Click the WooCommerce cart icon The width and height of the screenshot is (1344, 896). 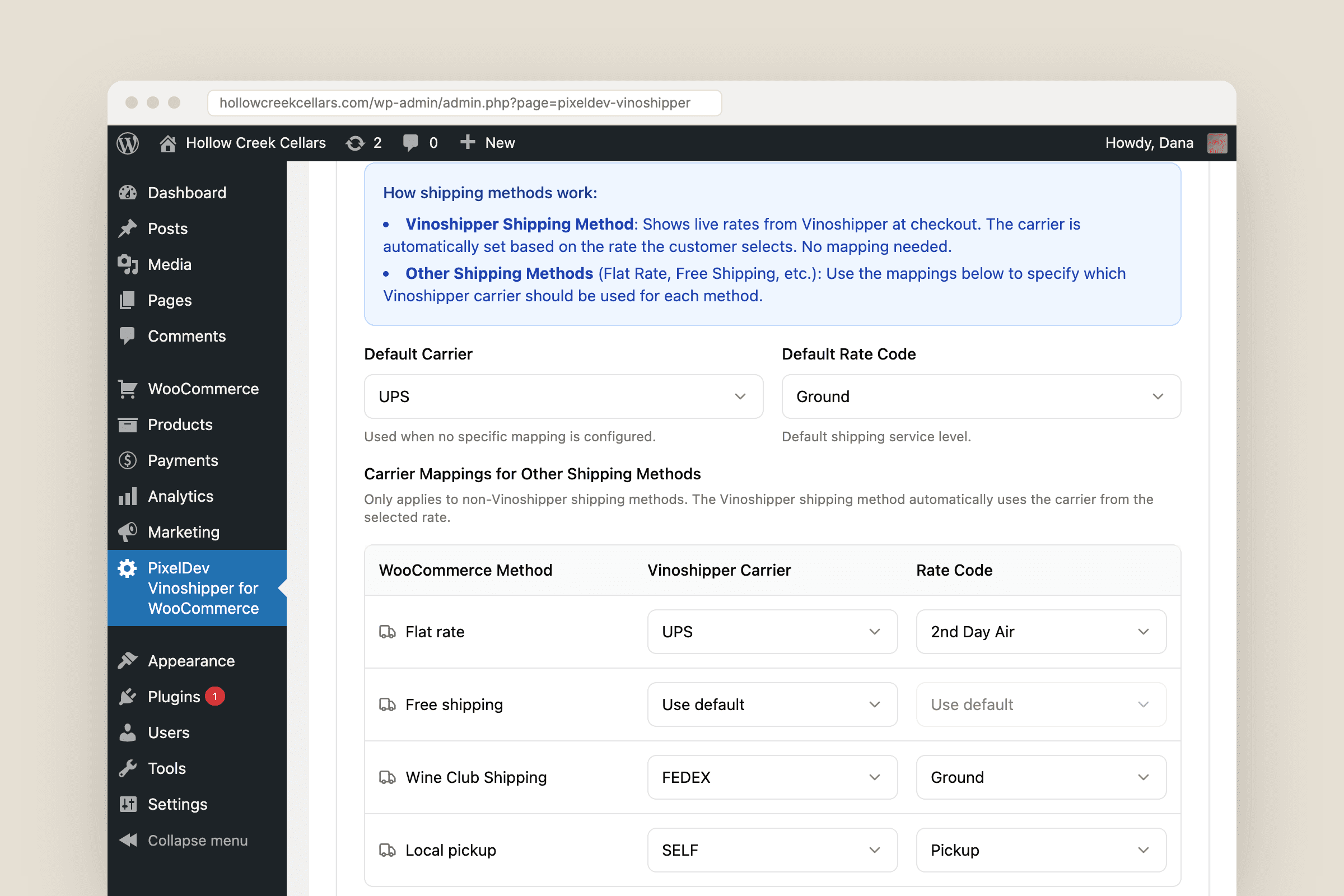coord(128,389)
